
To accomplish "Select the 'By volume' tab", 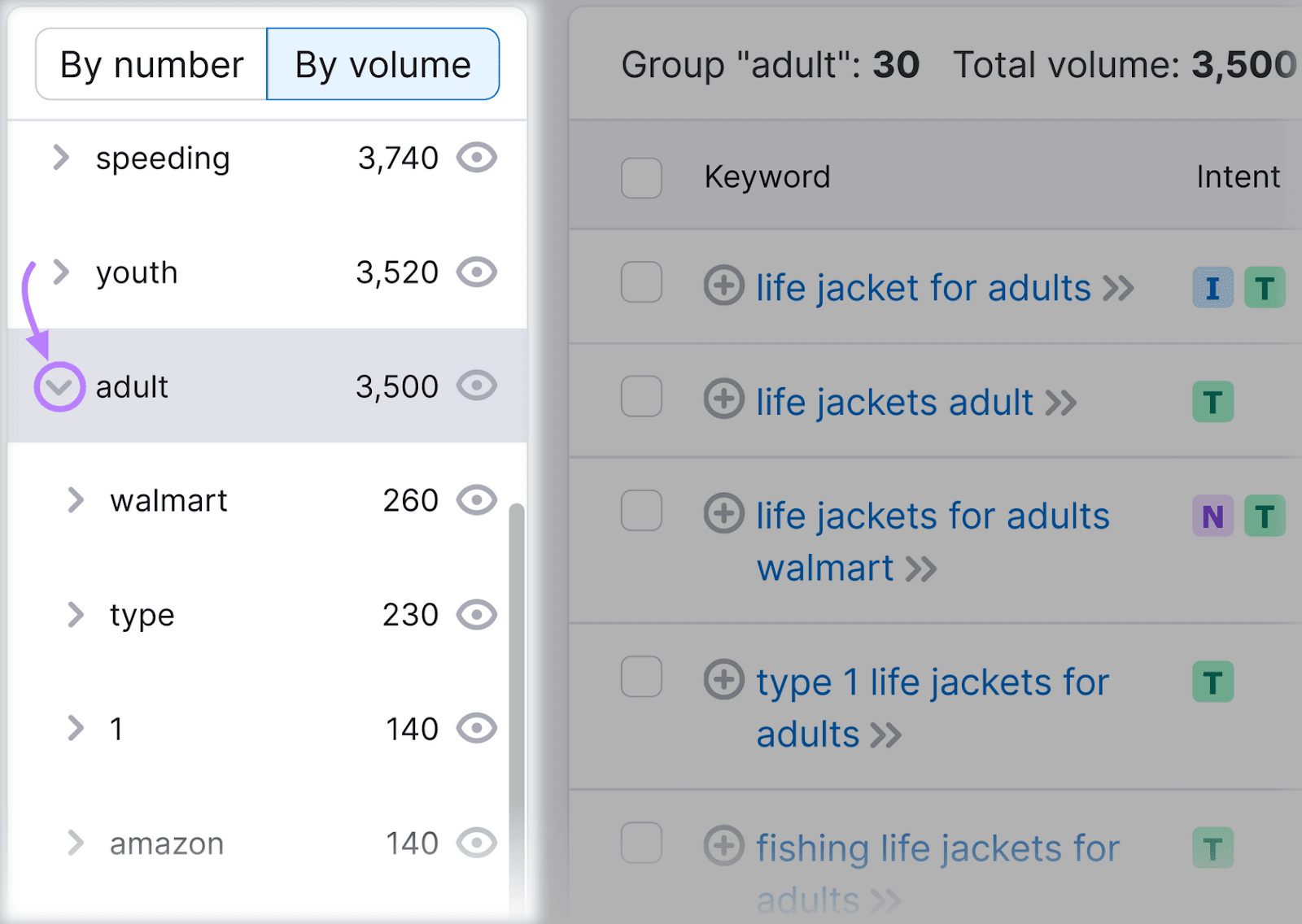I will click(x=382, y=63).
